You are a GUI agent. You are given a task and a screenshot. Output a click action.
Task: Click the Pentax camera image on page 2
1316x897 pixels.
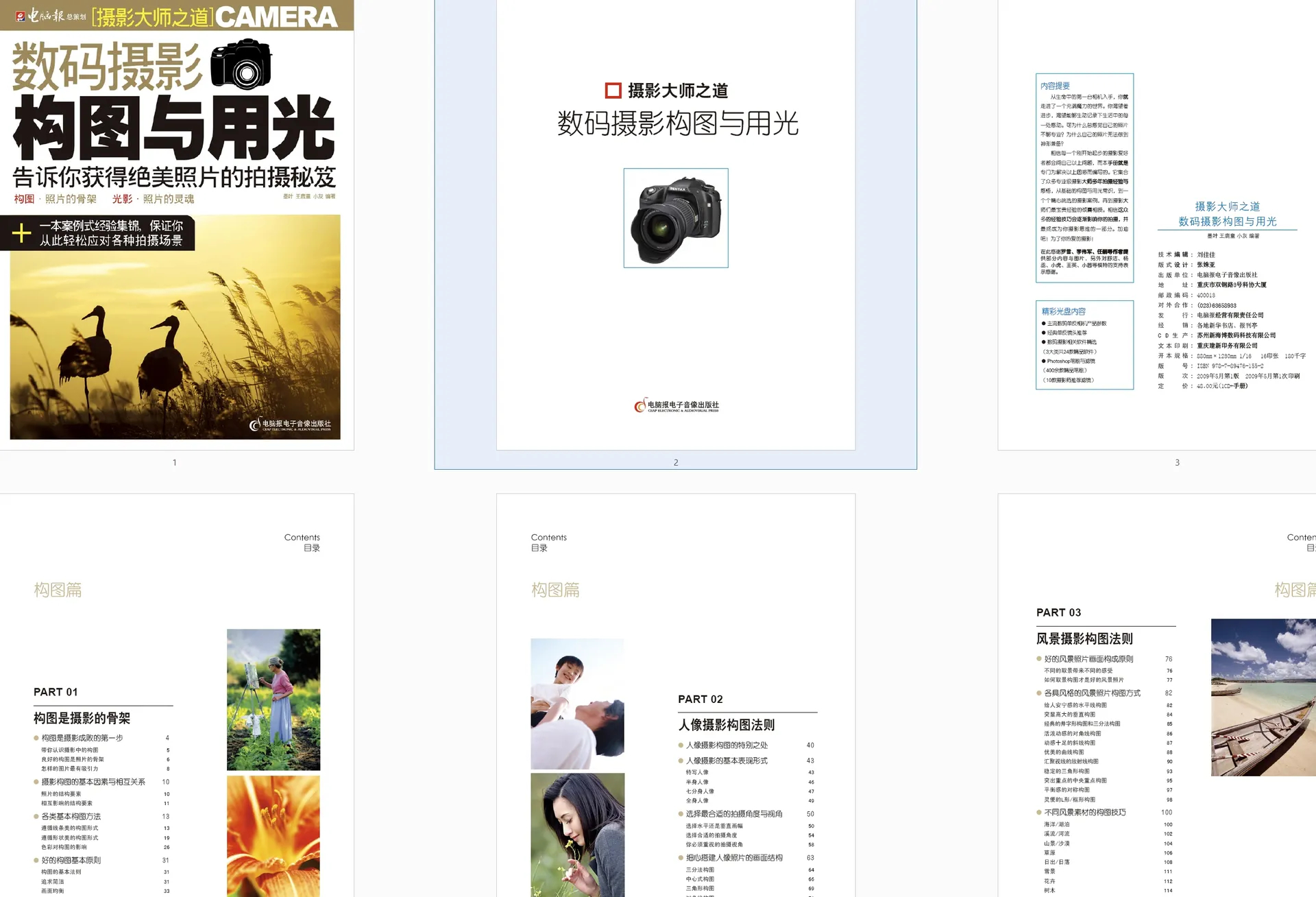pyautogui.click(x=676, y=218)
